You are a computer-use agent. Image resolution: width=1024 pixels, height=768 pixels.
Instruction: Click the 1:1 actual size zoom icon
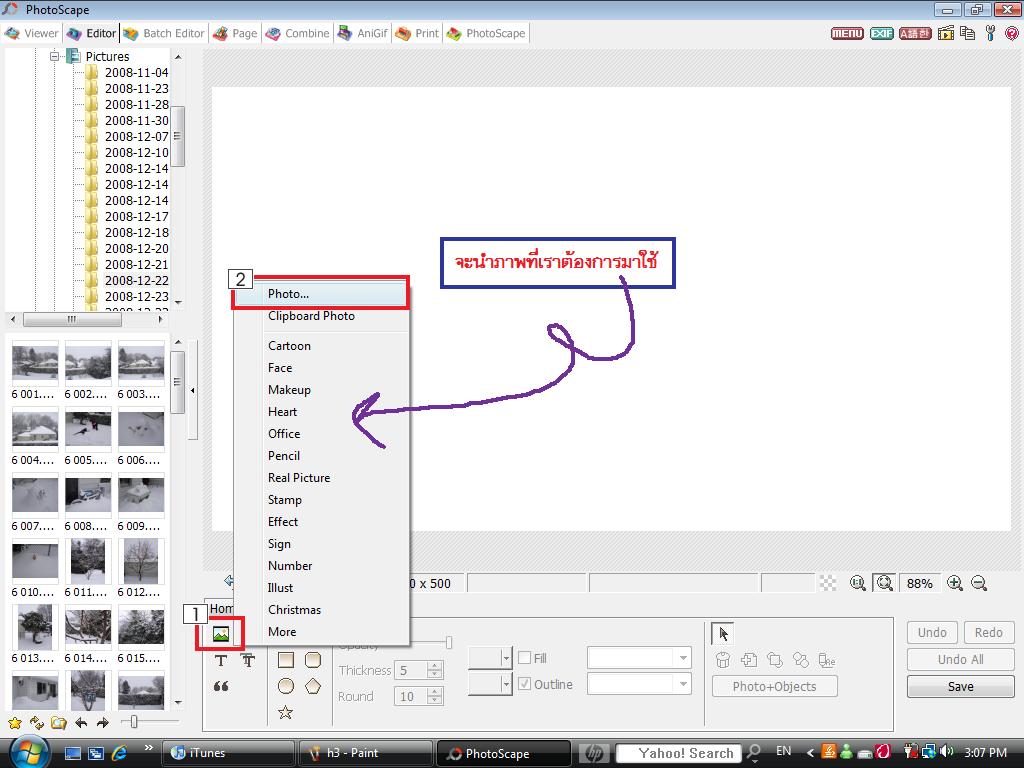click(857, 583)
